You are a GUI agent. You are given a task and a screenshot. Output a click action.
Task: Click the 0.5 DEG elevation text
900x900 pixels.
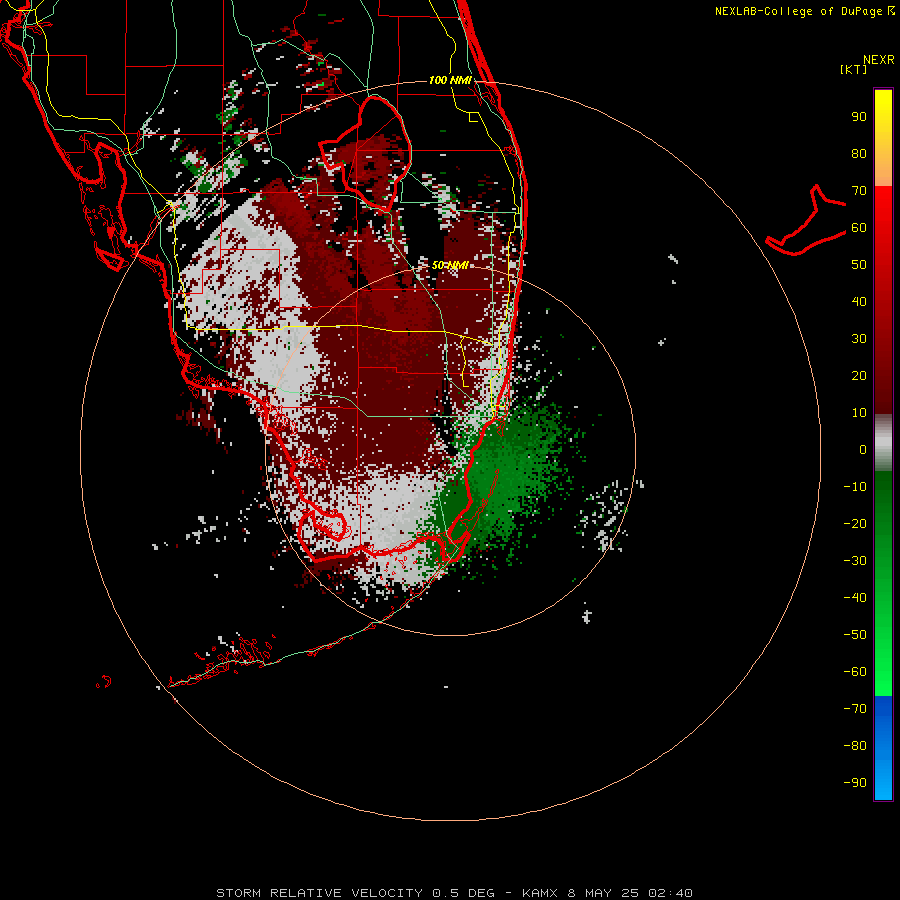463,893
